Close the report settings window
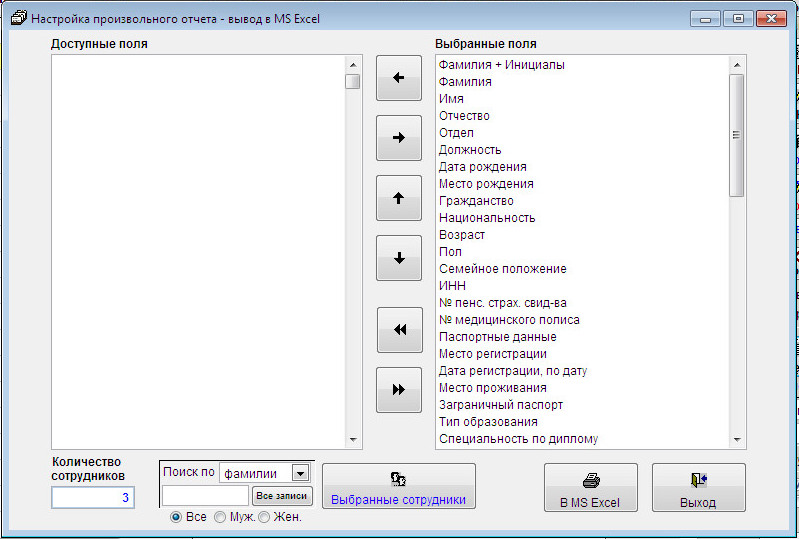This screenshot has height=539, width=799. click(x=771, y=19)
